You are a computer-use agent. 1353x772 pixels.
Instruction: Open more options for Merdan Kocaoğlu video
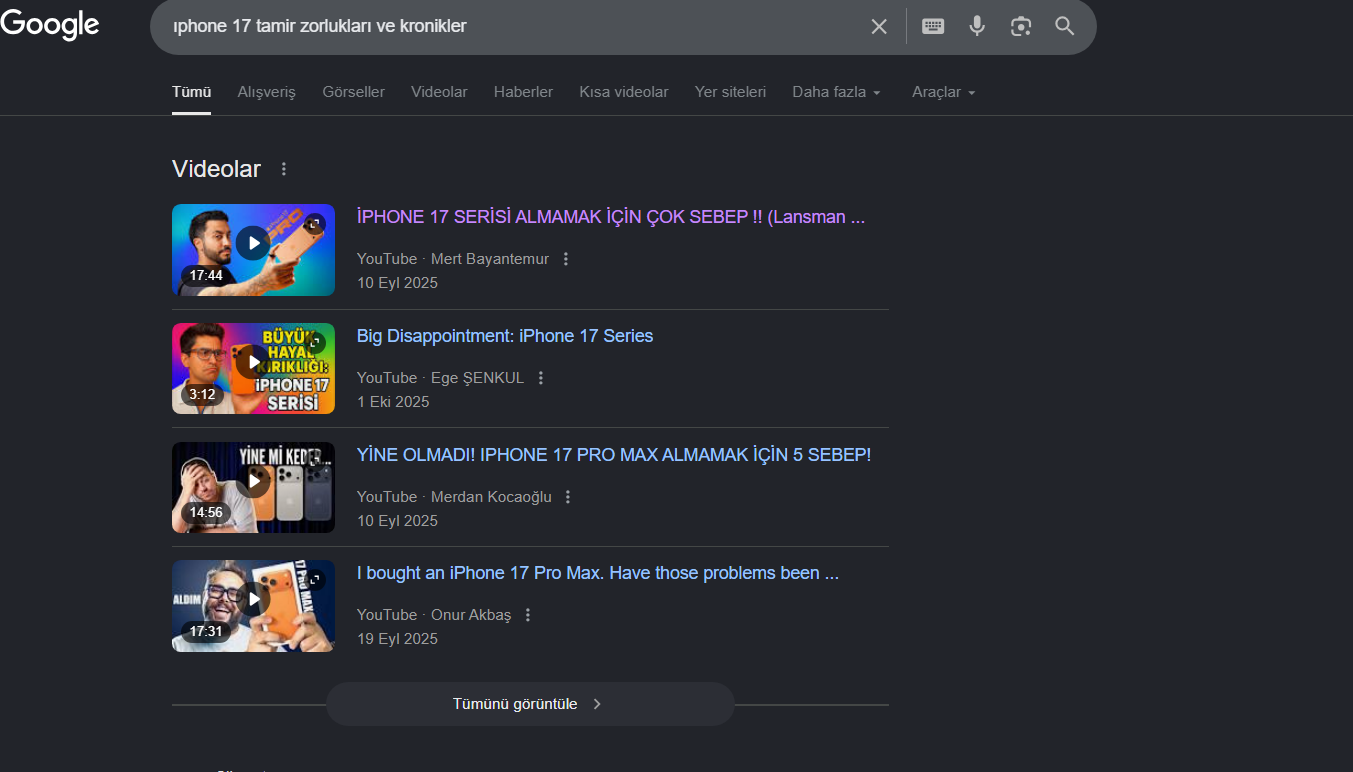coord(568,497)
